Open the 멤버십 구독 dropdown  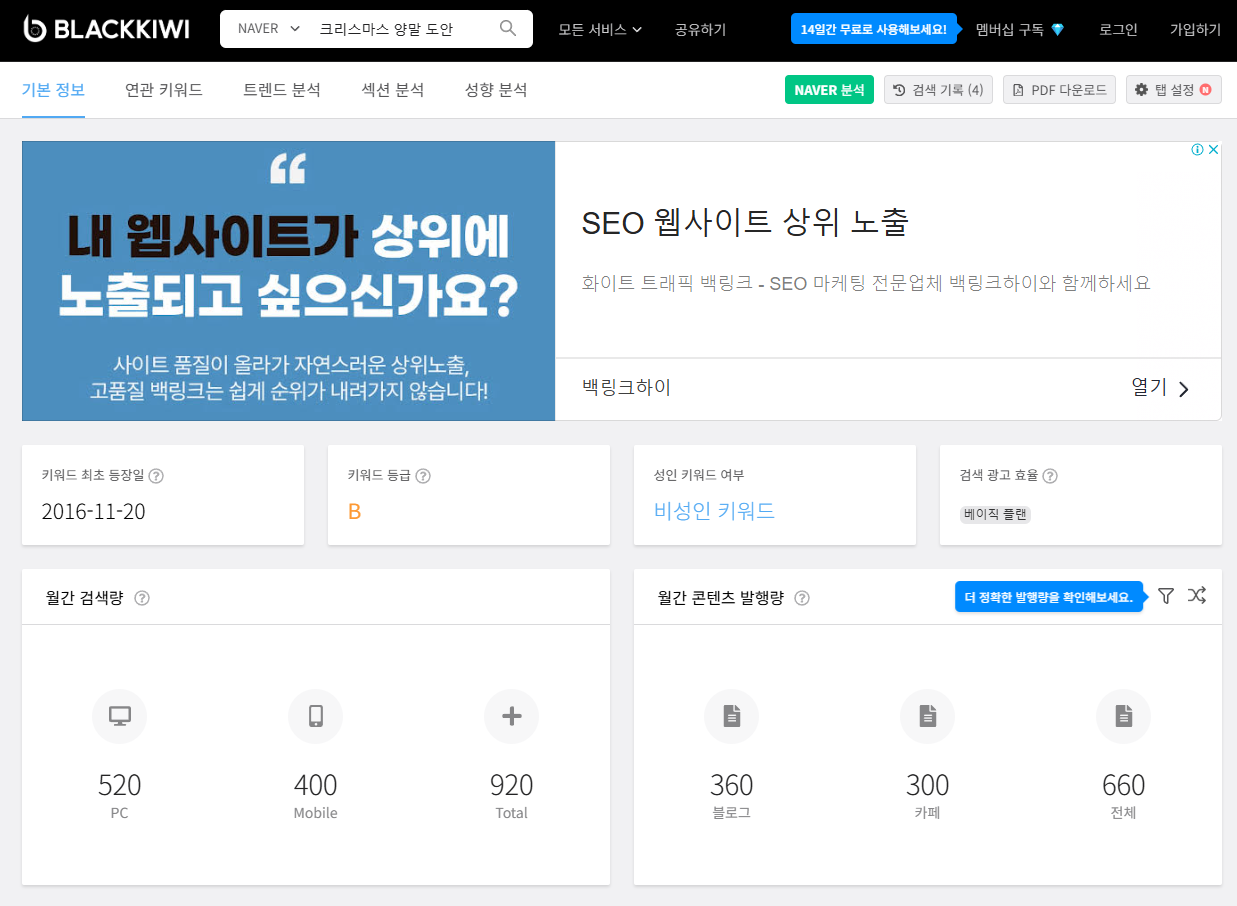point(1019,29)
